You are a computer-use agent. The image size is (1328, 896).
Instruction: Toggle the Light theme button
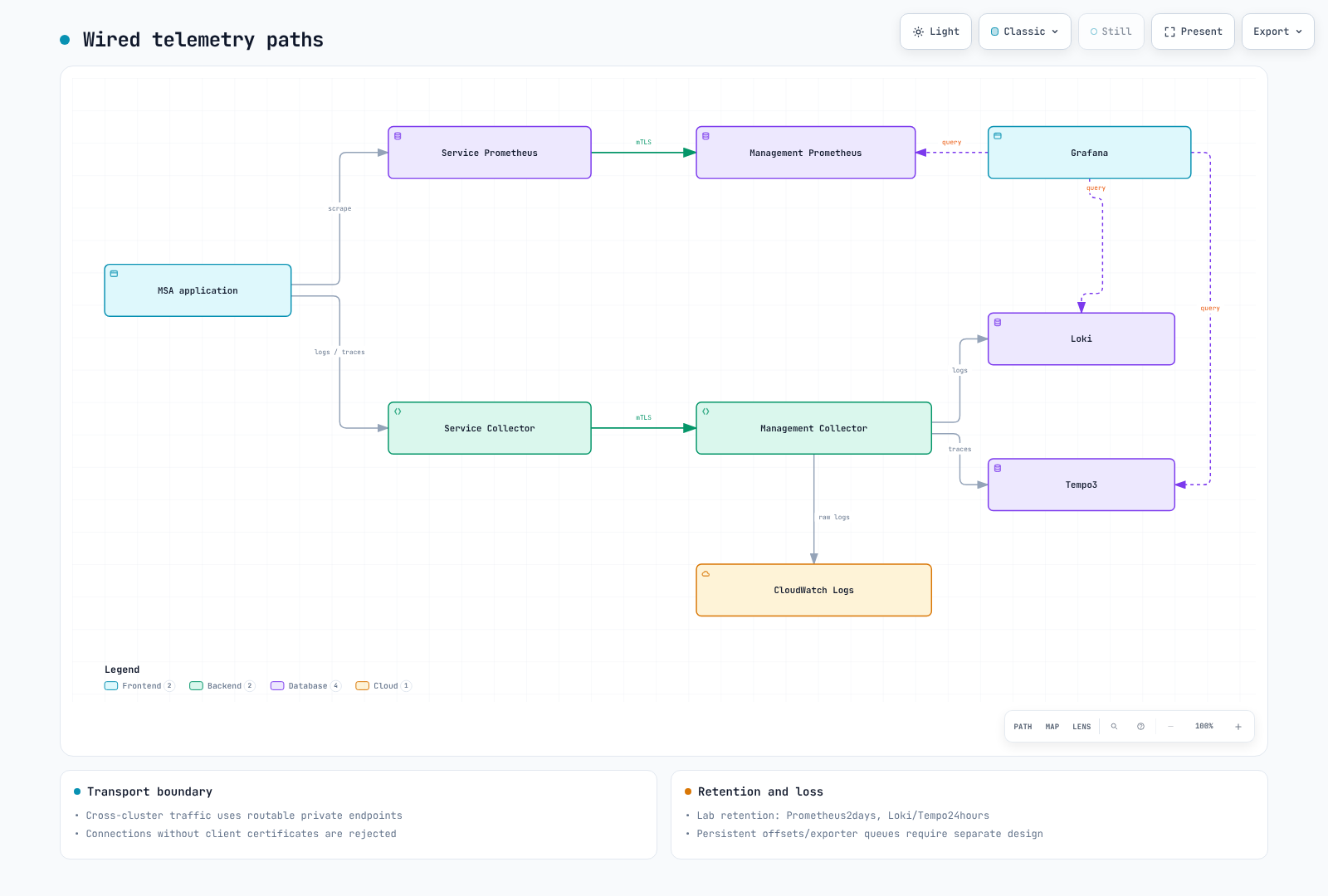935,32
